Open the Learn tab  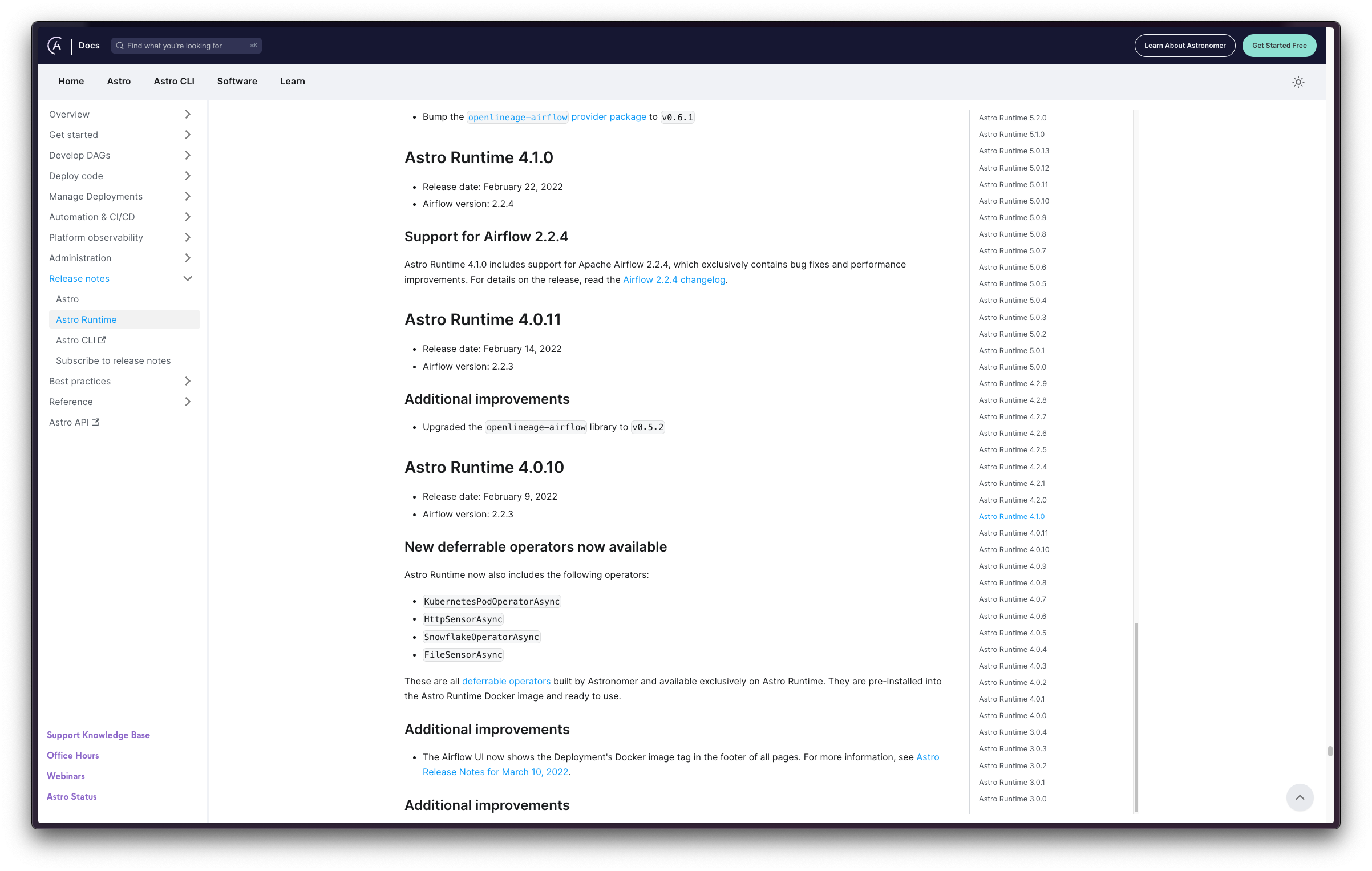pyautogui.click(x=292, y=81)
